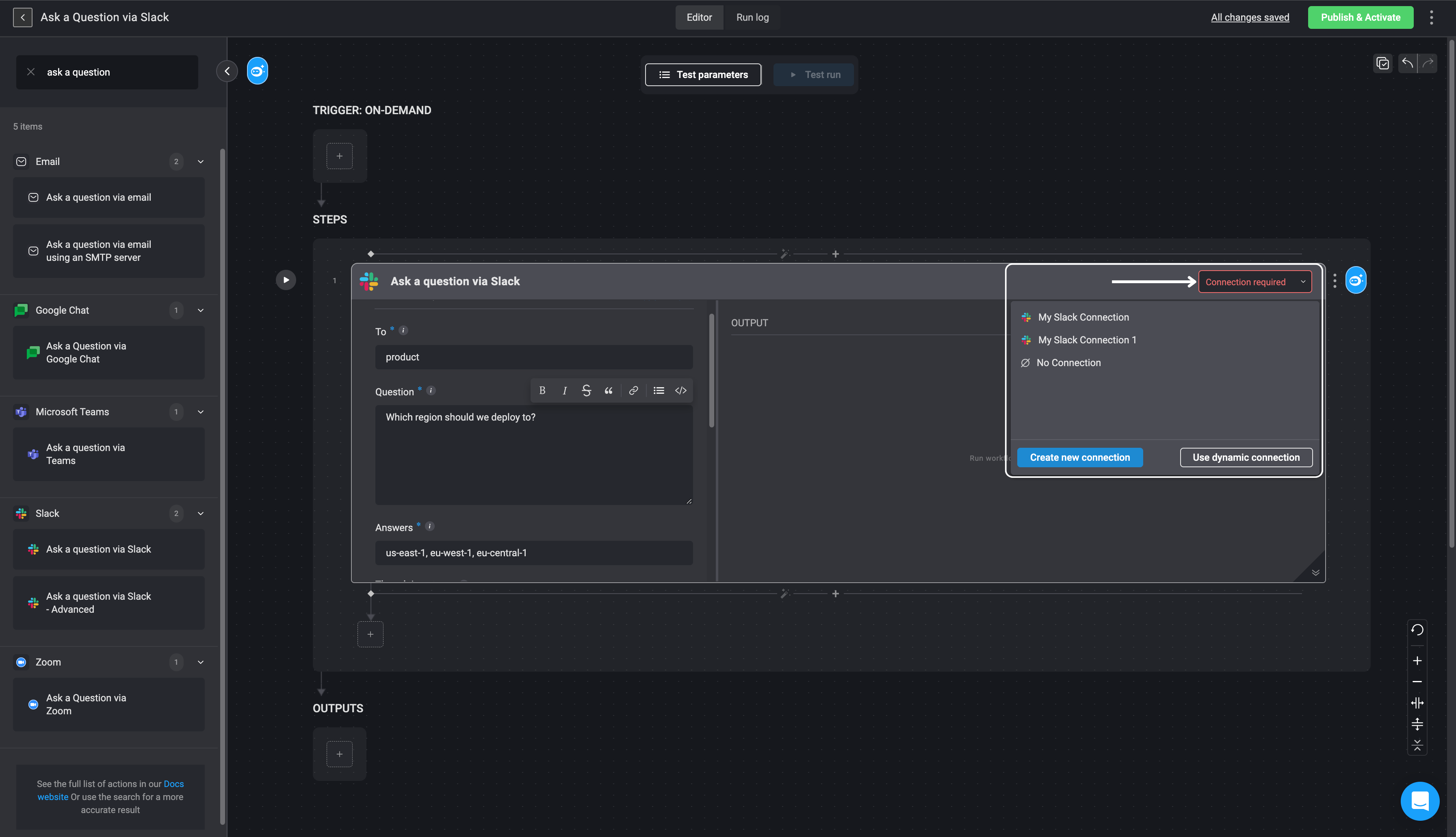This screenshot has width=1456, height=837.
Task: Select Ask a question via email action
Action: 108,197
